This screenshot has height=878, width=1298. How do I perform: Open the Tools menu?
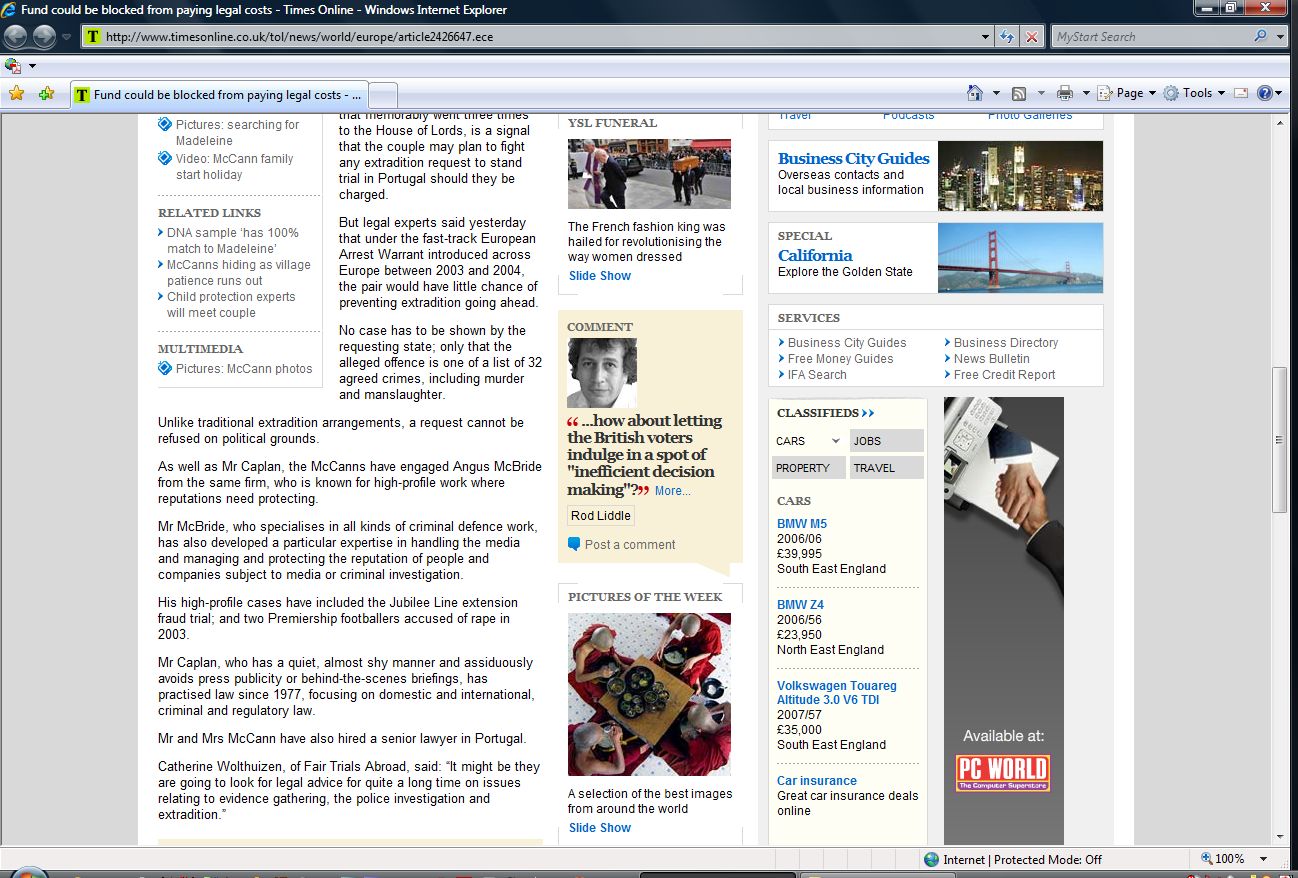coord(1196,93)
